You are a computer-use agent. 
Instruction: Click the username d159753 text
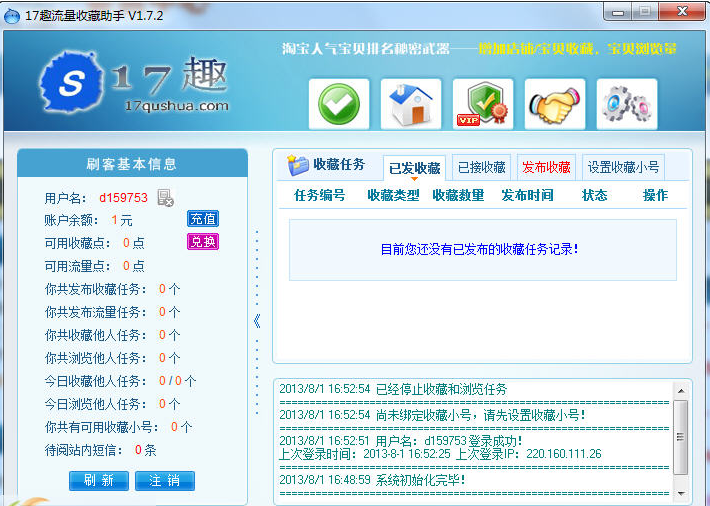[x=123, y=198]
